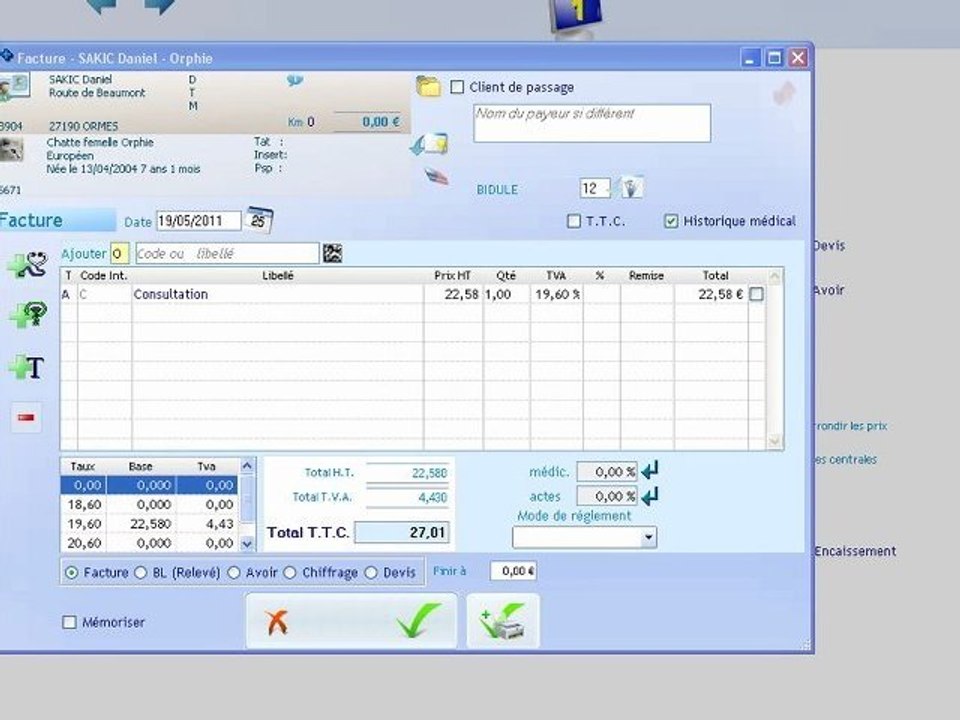Click the Qté cell 1,00

coord(506,294)
